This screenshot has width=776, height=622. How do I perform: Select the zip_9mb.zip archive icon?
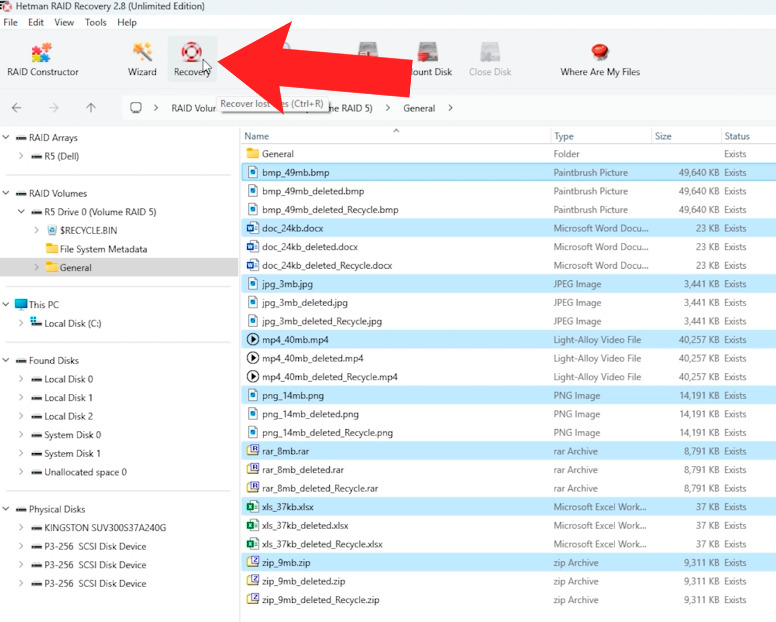point(252,562)
